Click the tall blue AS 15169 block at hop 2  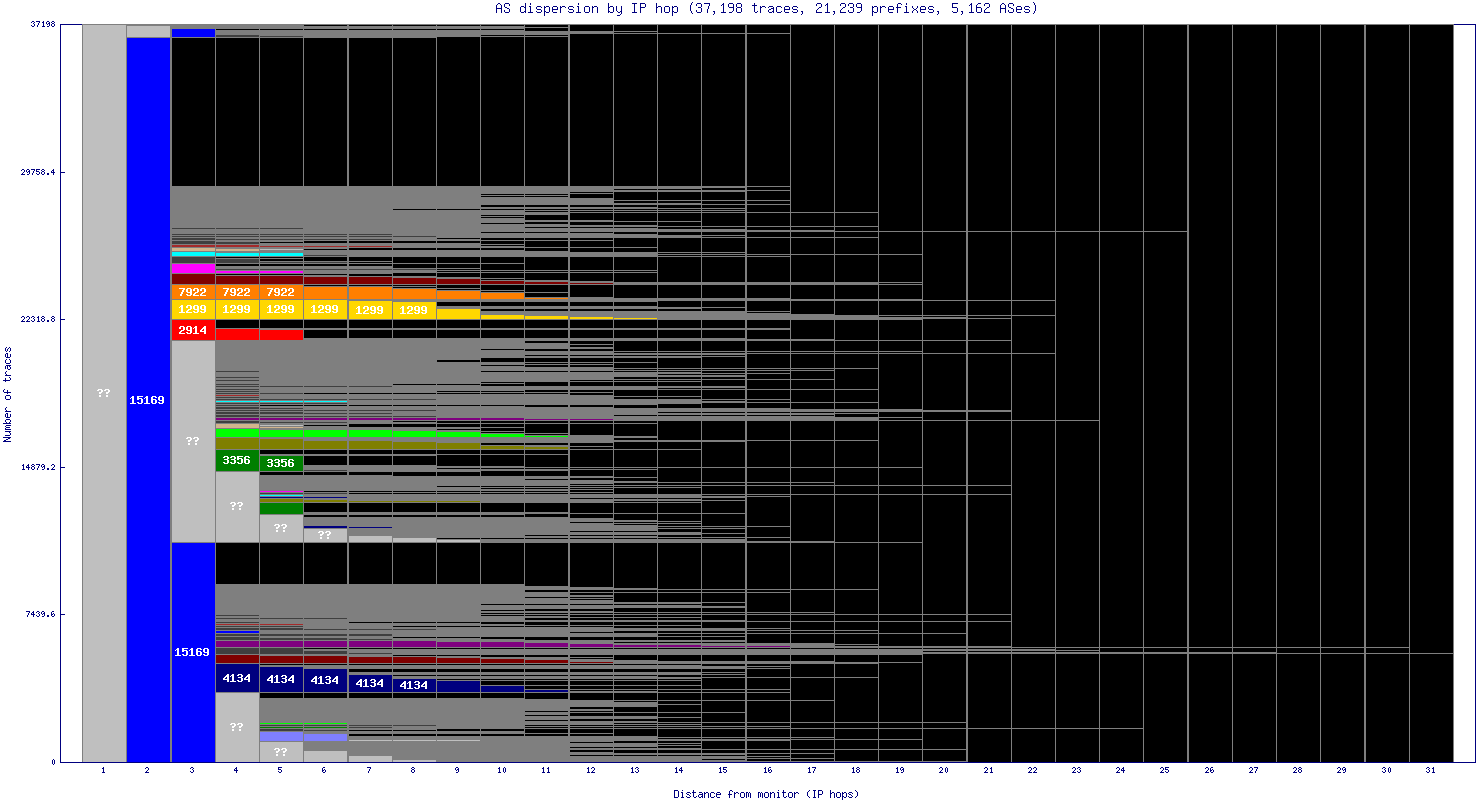[x=148, y=400]
